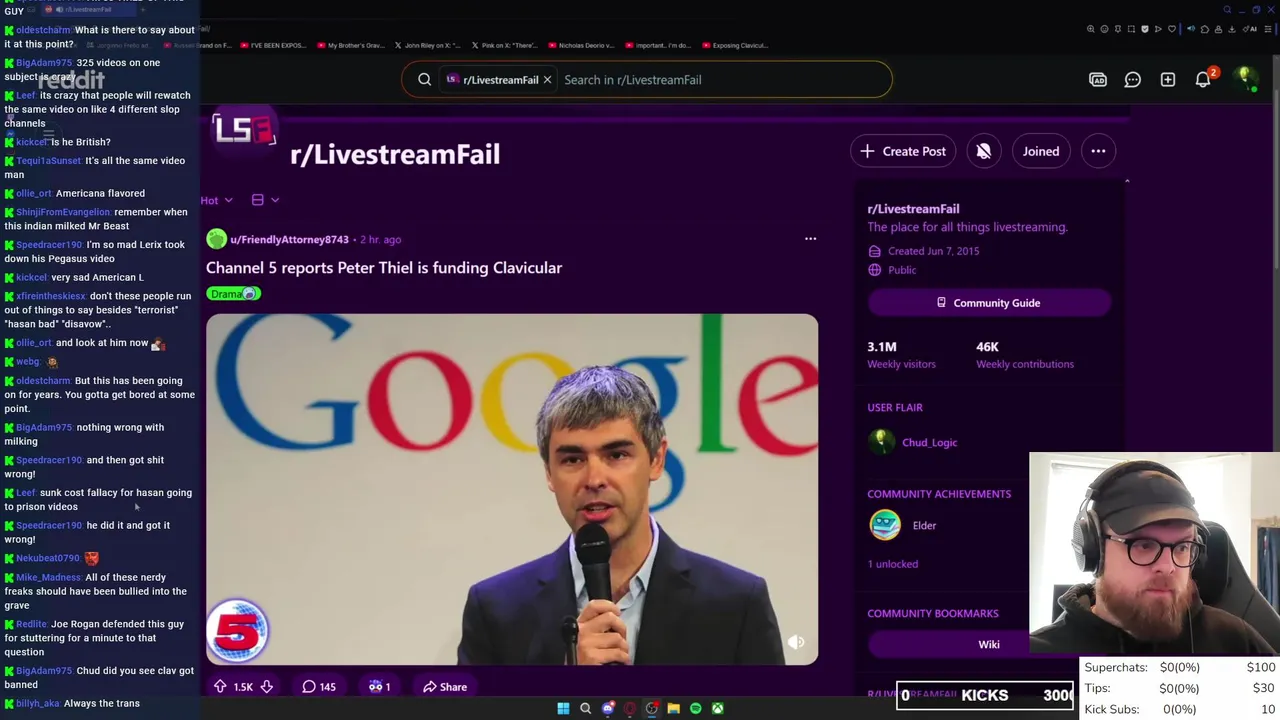Open the community more options menu
The image size is (1280, 720).
[1098, 151]
